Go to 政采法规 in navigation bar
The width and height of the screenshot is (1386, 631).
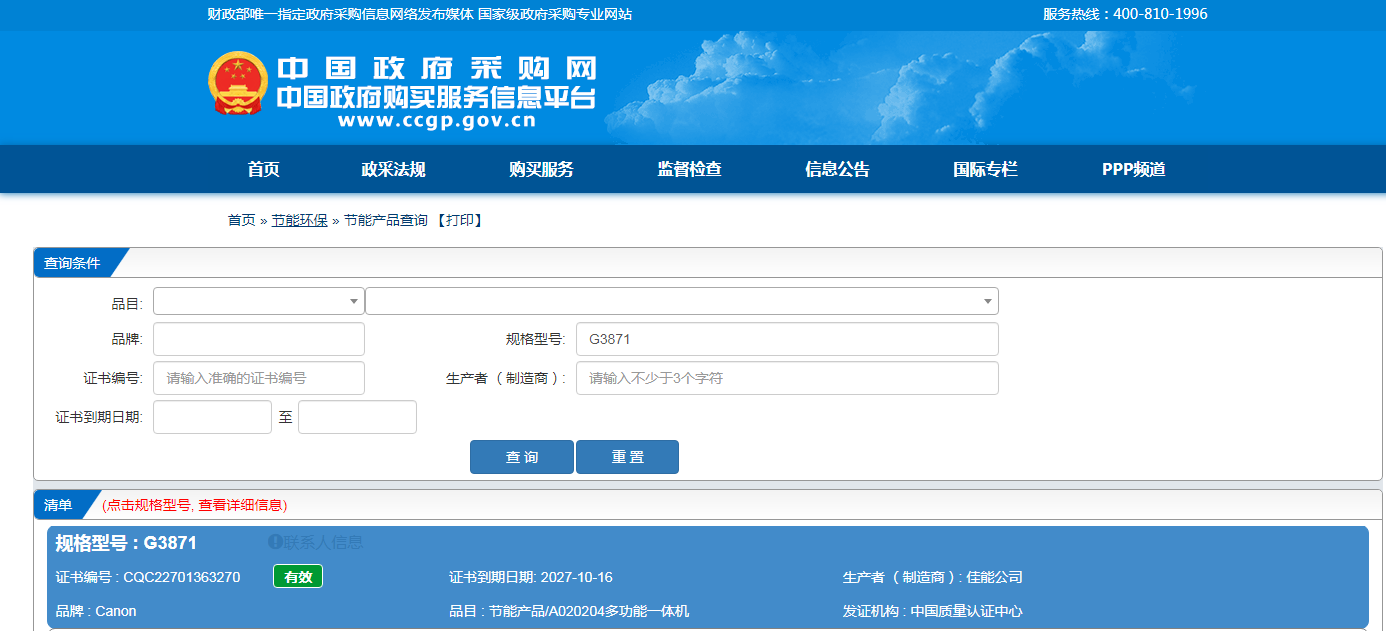(x=393, y=169)
